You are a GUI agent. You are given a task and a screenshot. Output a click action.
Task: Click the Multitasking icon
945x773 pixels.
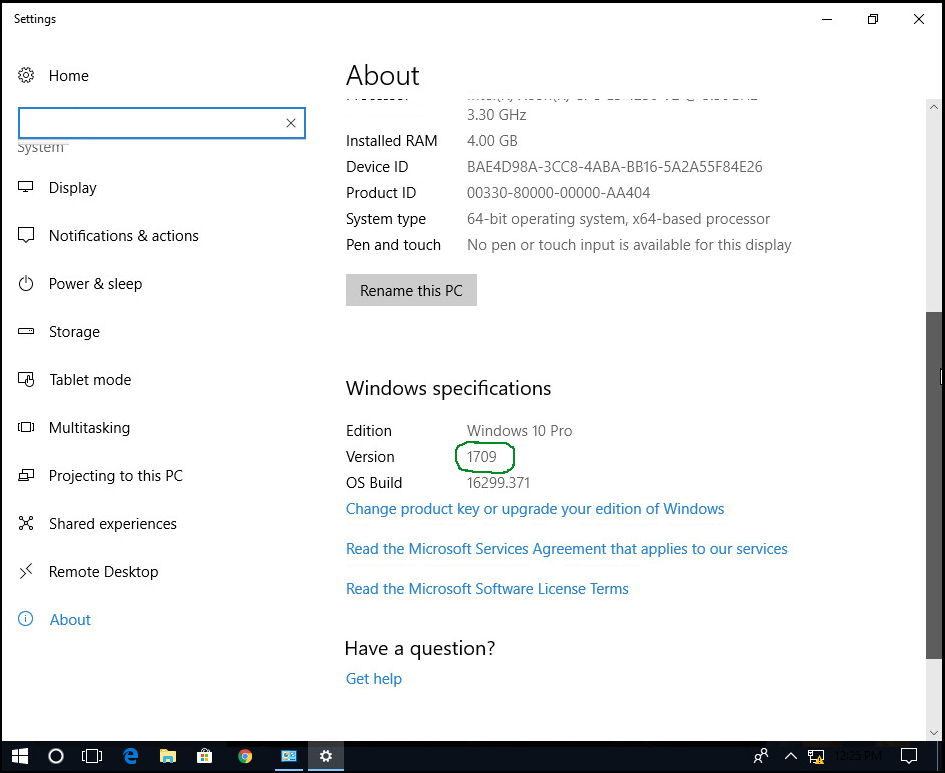pos(26,427)
